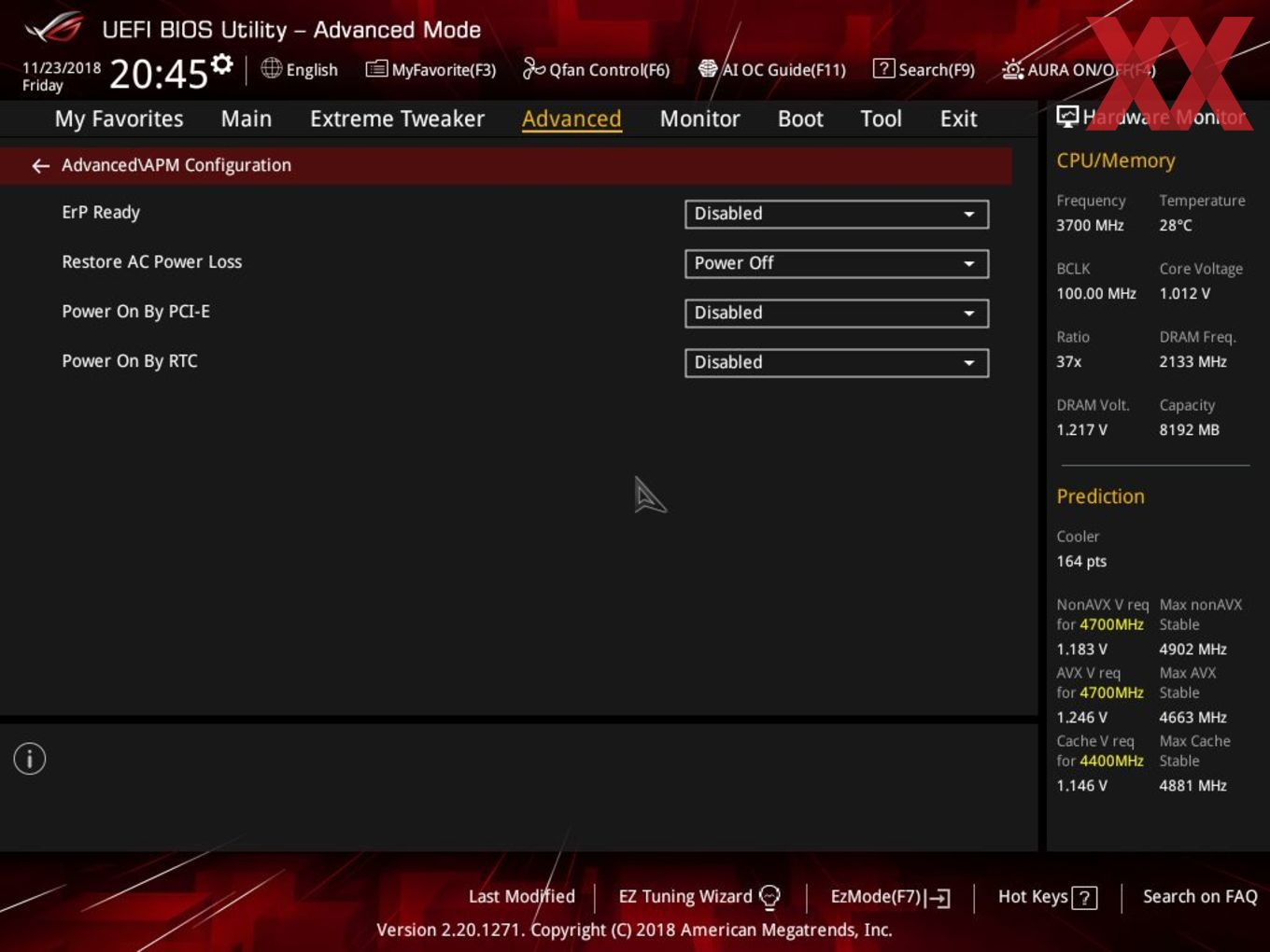This screenshot has height=952, width=1270.
Task: Click Search on FAQ
Action: (x=1200, y=897)
